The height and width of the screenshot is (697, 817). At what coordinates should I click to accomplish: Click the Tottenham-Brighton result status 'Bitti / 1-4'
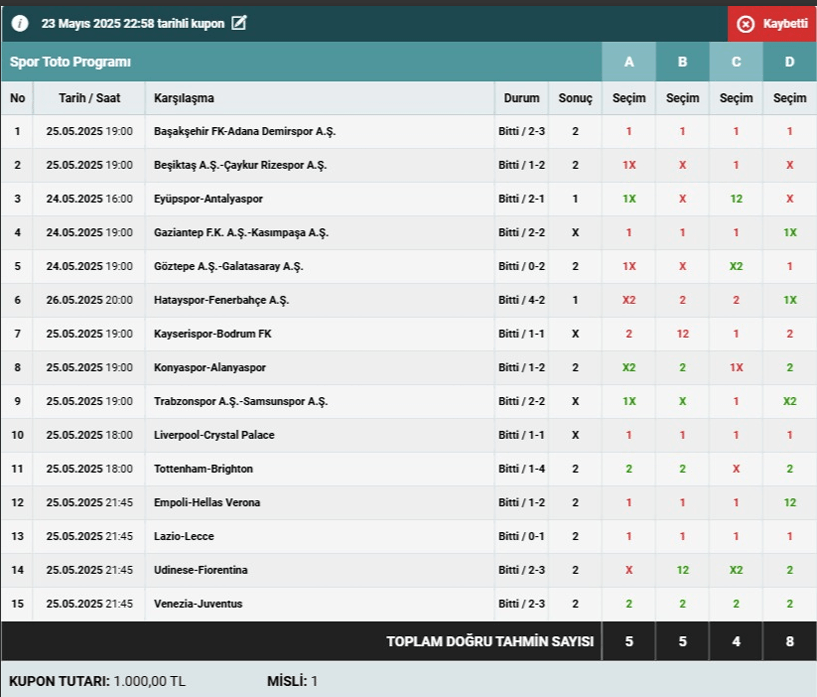521,469
